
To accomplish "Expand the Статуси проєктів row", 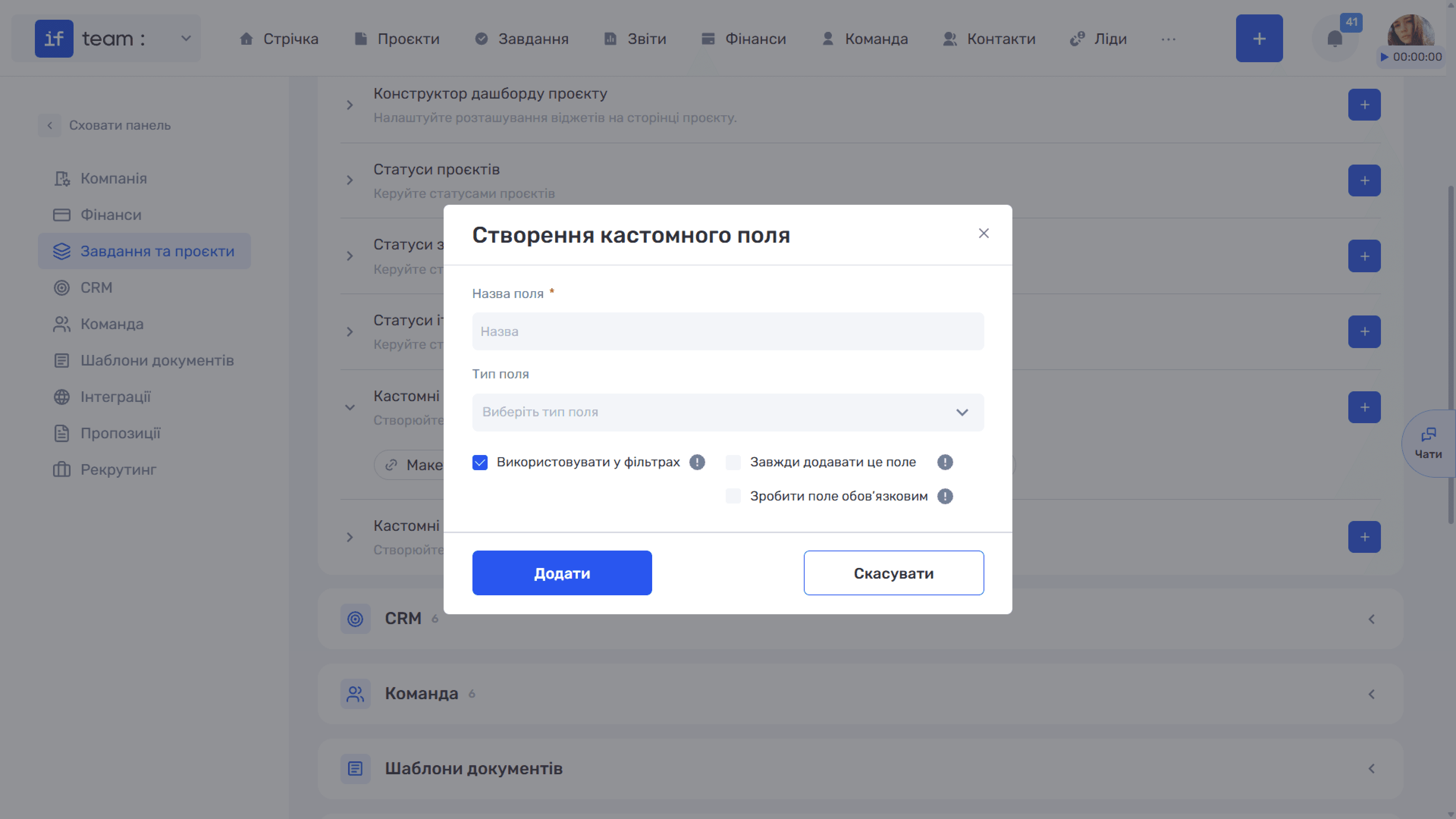I will pyautogui.click(x=350, y=180).
